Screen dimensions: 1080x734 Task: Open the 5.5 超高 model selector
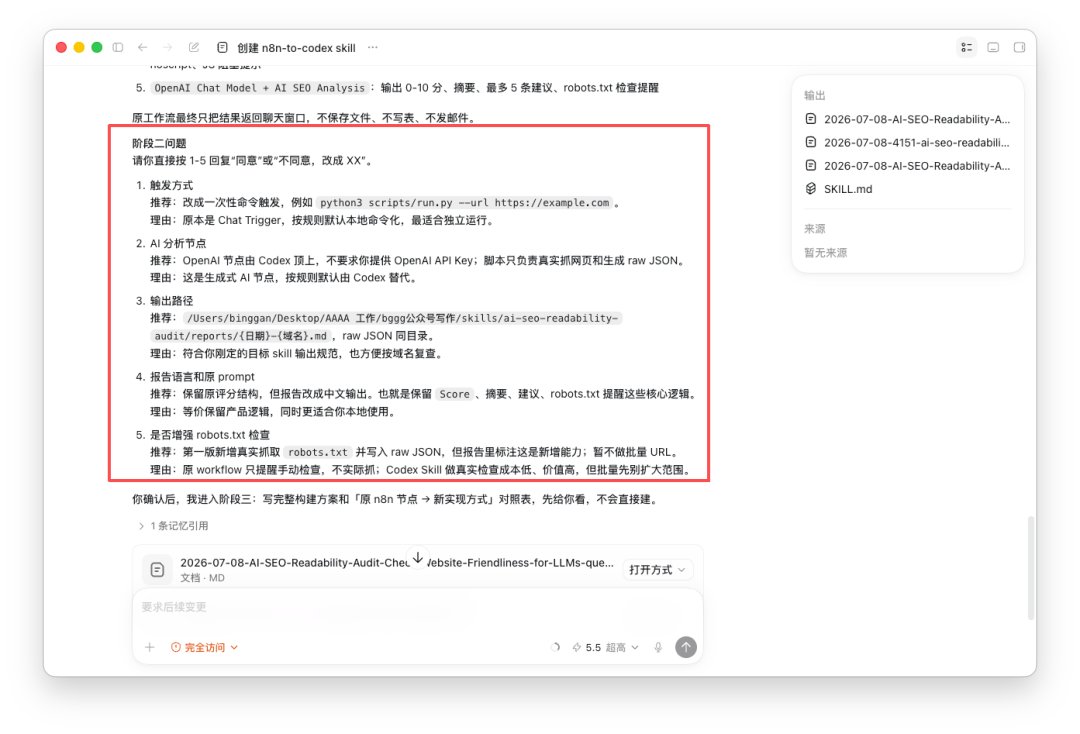click(x=605, y=647)
